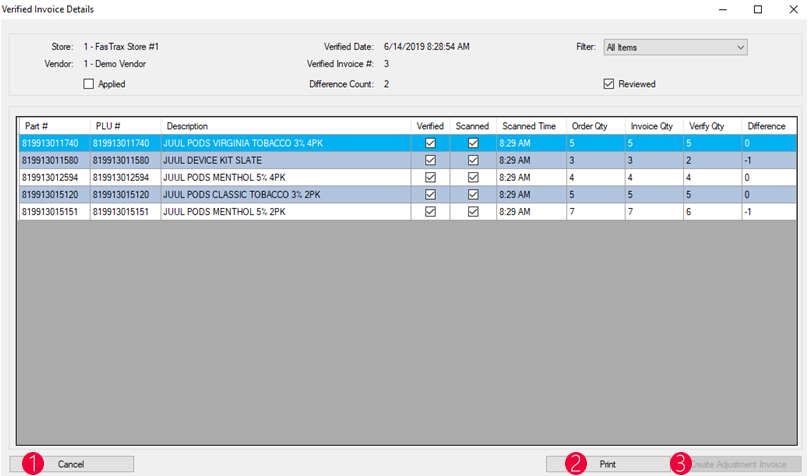This screenshot has height=476, width=810.
Task: Select JUUL PODS MENTHOL 5% 4PK description
Action: pyautogui.click(x=286, y=177)
